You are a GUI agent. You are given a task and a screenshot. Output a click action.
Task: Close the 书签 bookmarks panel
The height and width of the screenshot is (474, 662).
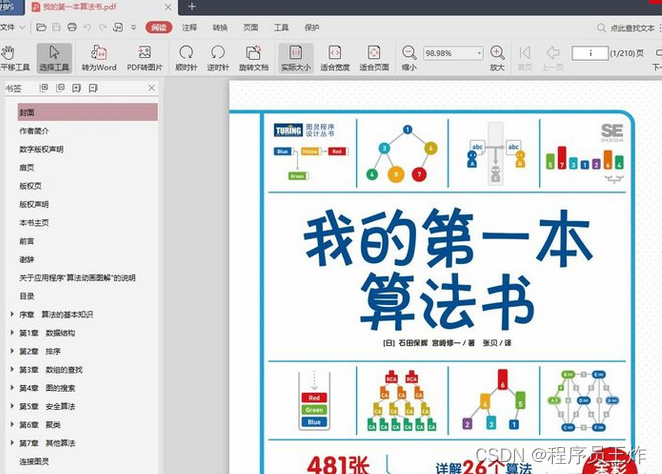152,88
